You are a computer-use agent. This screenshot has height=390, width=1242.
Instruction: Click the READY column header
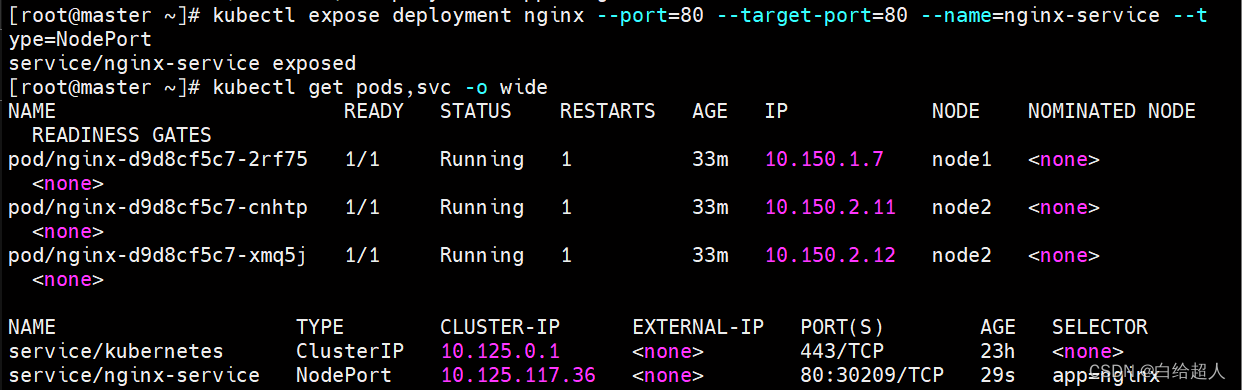[x=374, y=111]
